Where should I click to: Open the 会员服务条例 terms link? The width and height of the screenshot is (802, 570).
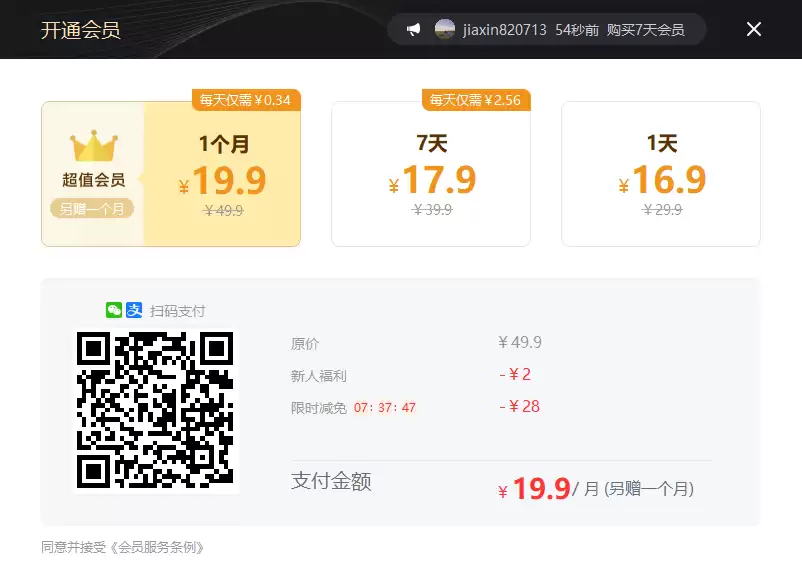tap(160, 547)
